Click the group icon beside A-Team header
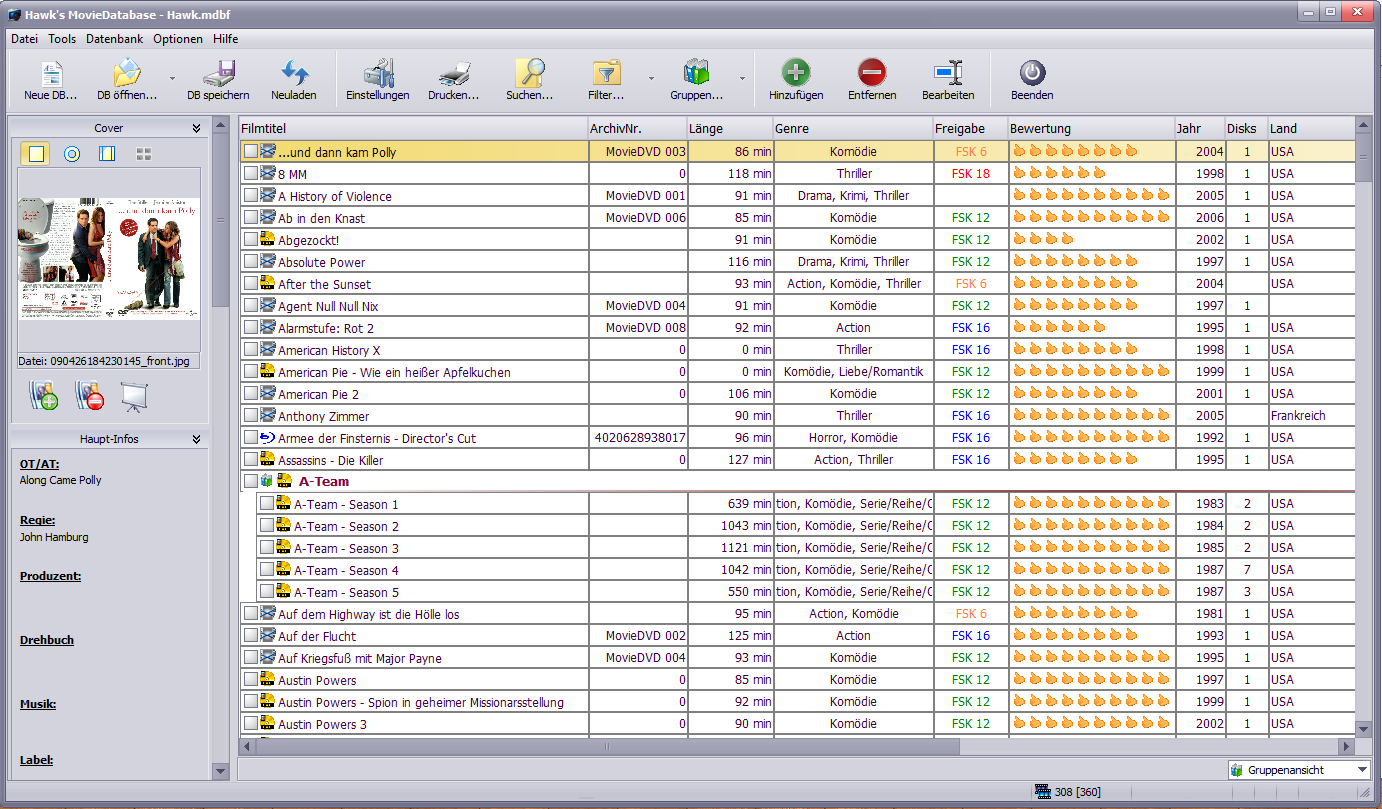 point(267,482)
